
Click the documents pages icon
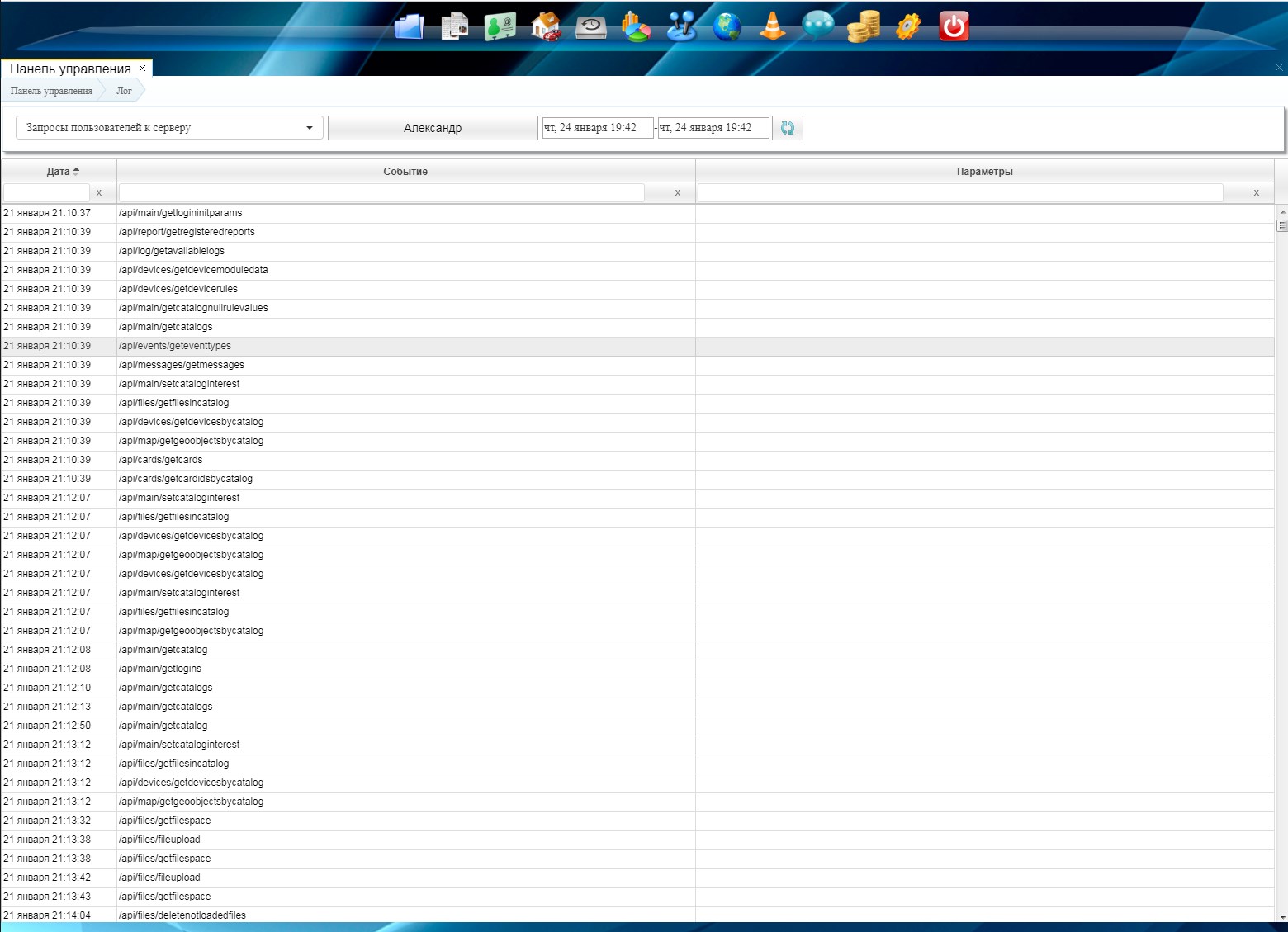pos(454,26)
